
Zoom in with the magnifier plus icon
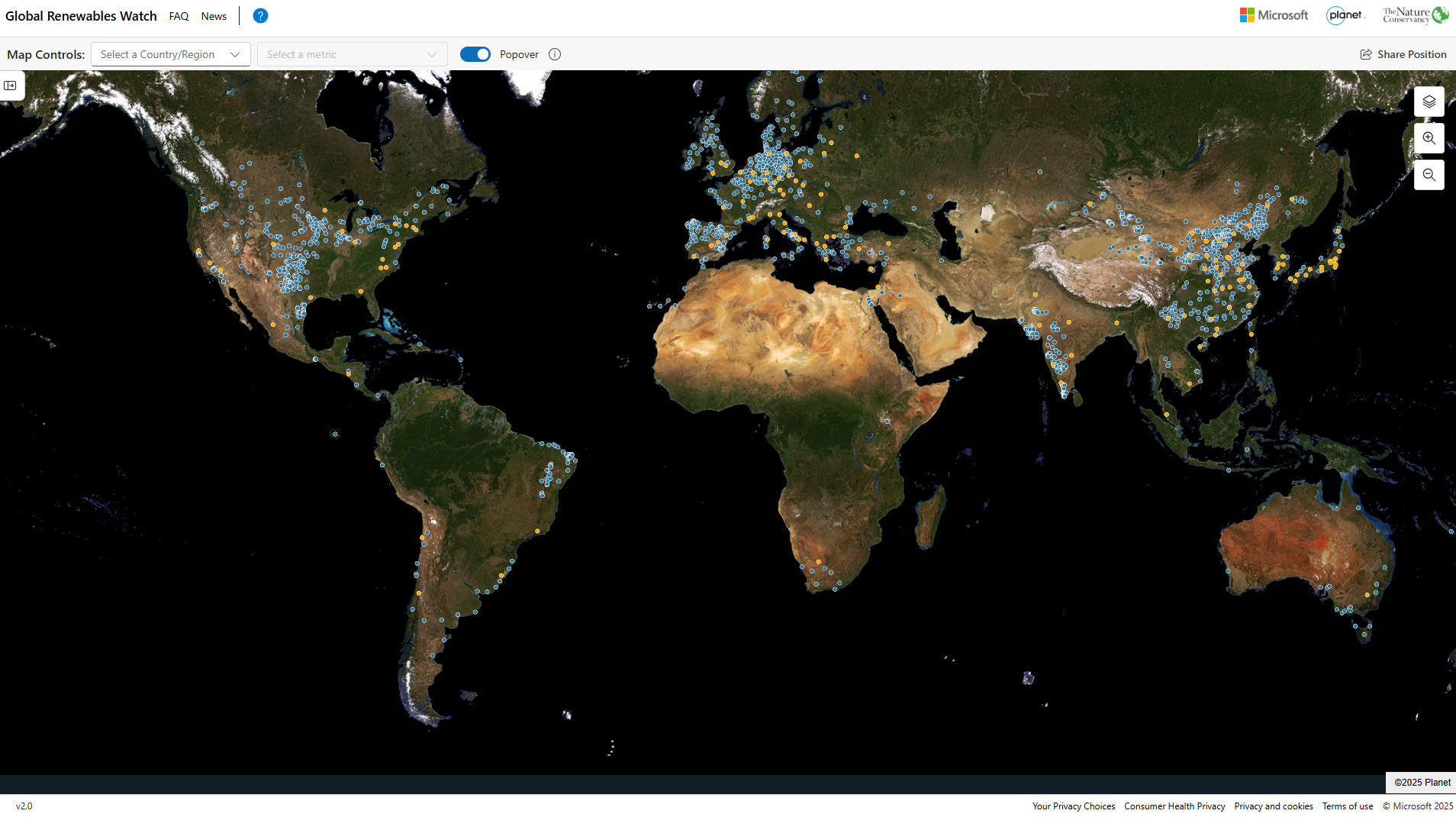(1429, 138)
